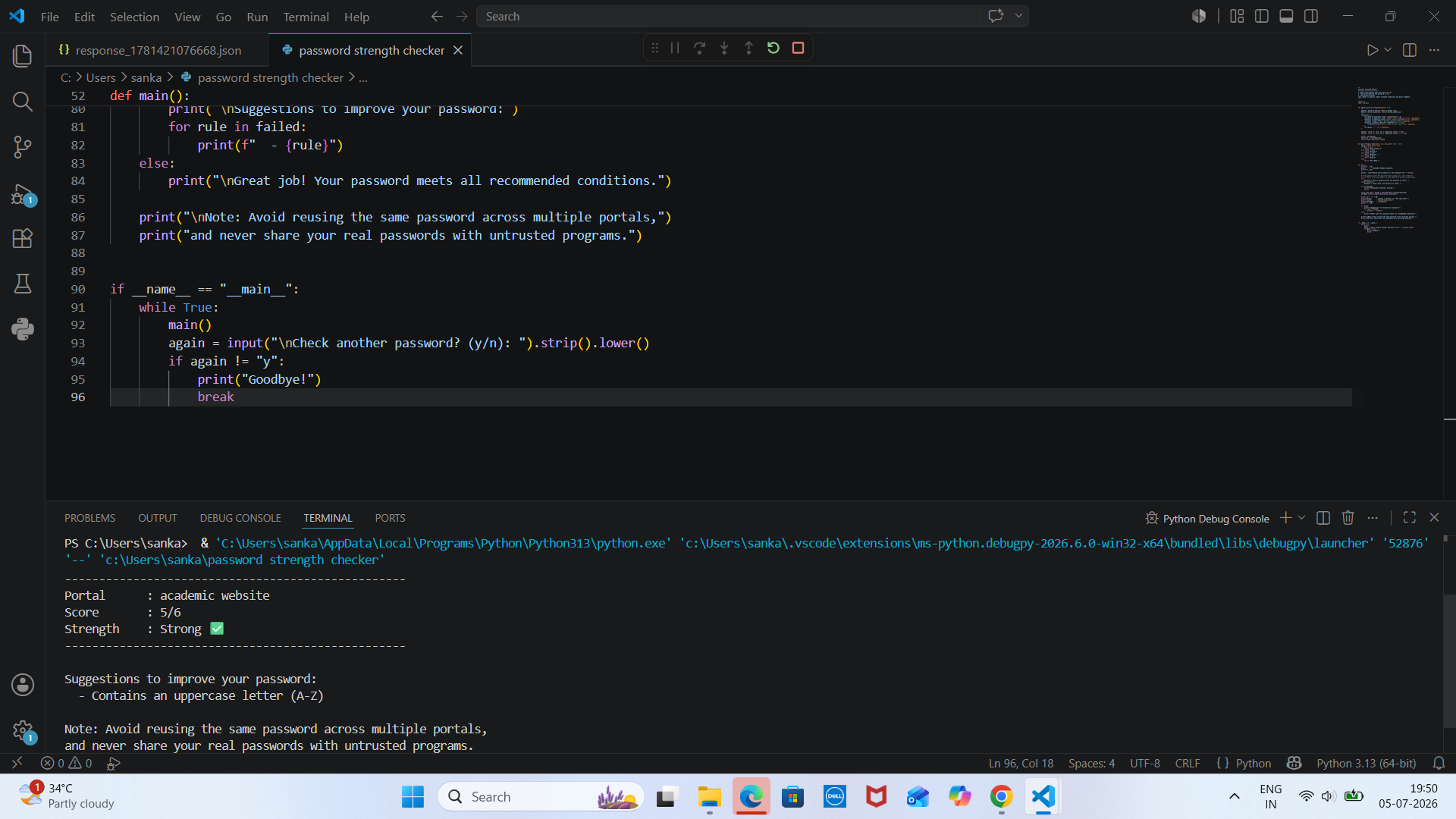Open run options dropdown beside play button
The height and width of the screenshot is (819, 1456).
[x=1388, y=50]
